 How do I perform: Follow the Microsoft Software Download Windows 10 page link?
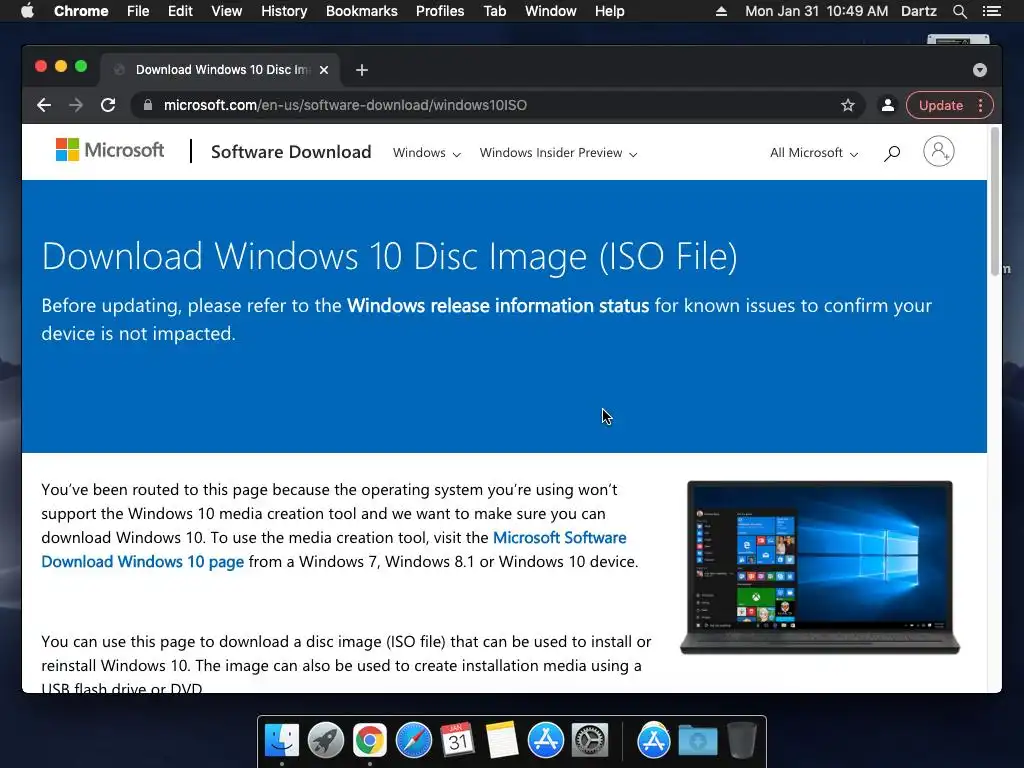pyautogui.click(x=334, y=549)
